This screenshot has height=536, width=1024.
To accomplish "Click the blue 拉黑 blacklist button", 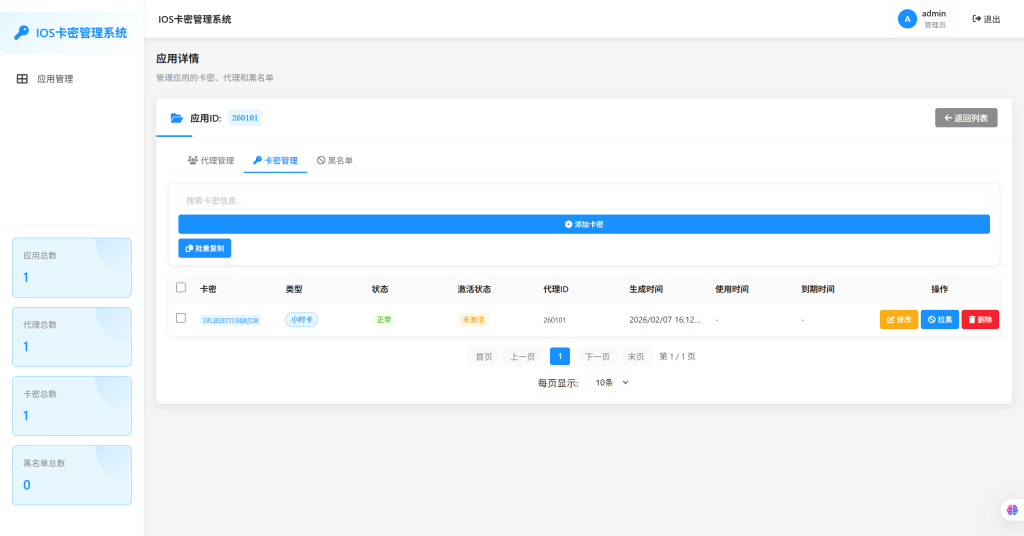I will point(939,320).
